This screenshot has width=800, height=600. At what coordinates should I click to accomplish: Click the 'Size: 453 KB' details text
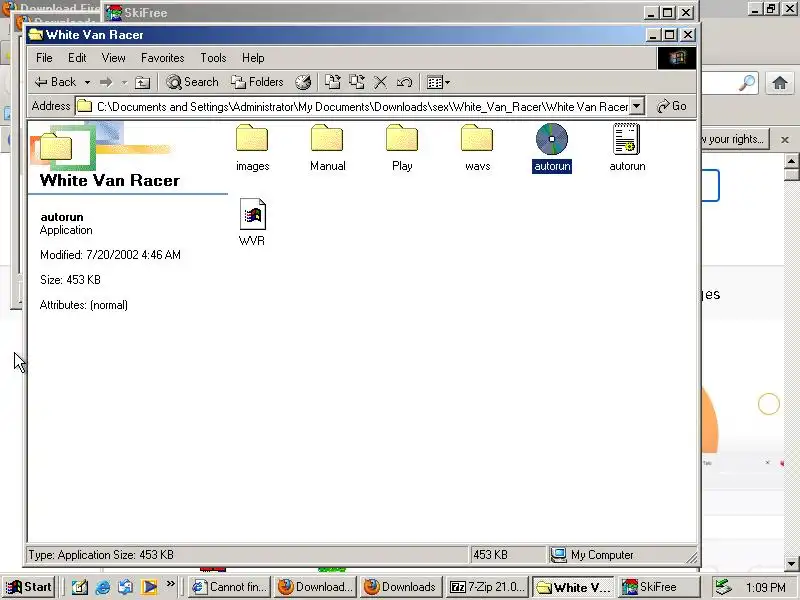tap(70, 280)
